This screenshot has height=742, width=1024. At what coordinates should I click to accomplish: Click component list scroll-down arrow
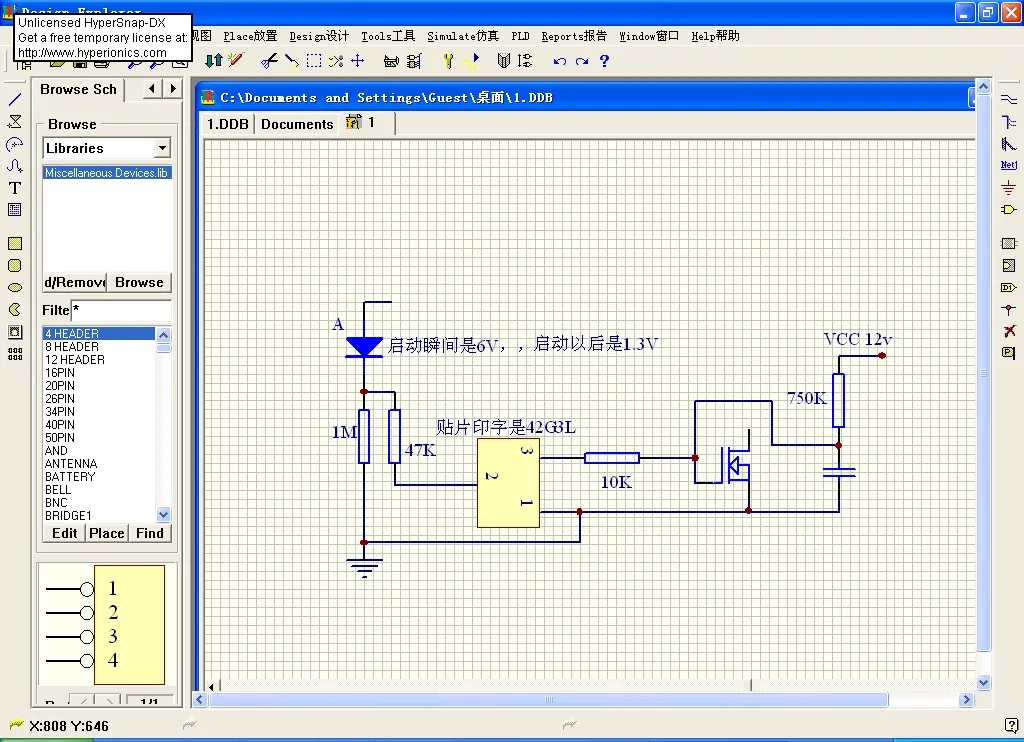pos(163,515)
